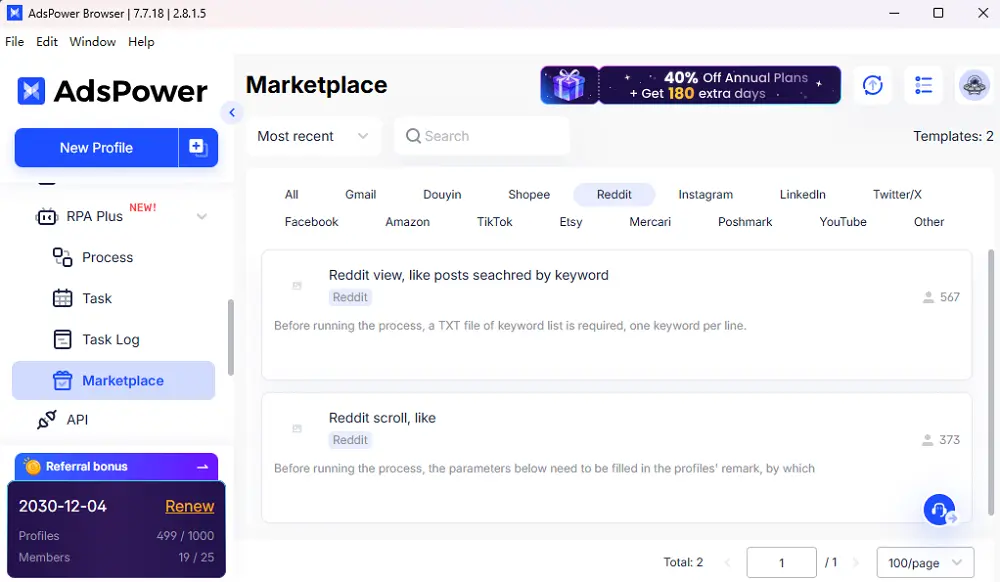Open the list view icon in the header
The height and width of the screenshot is (582, 1000).
[x=923, y=85]
